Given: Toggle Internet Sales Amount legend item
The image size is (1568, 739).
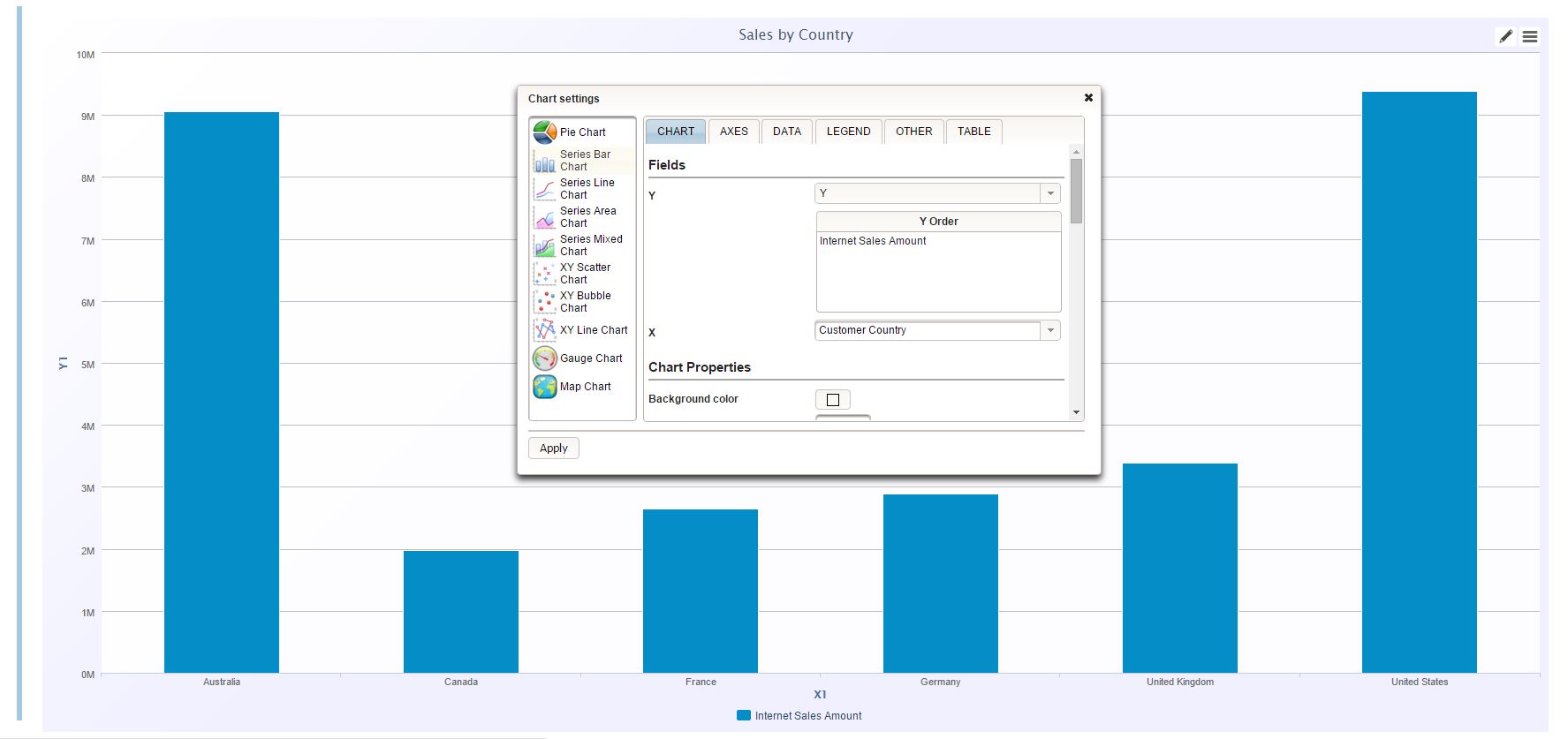Looking at the screenshot, I should 799,716.
